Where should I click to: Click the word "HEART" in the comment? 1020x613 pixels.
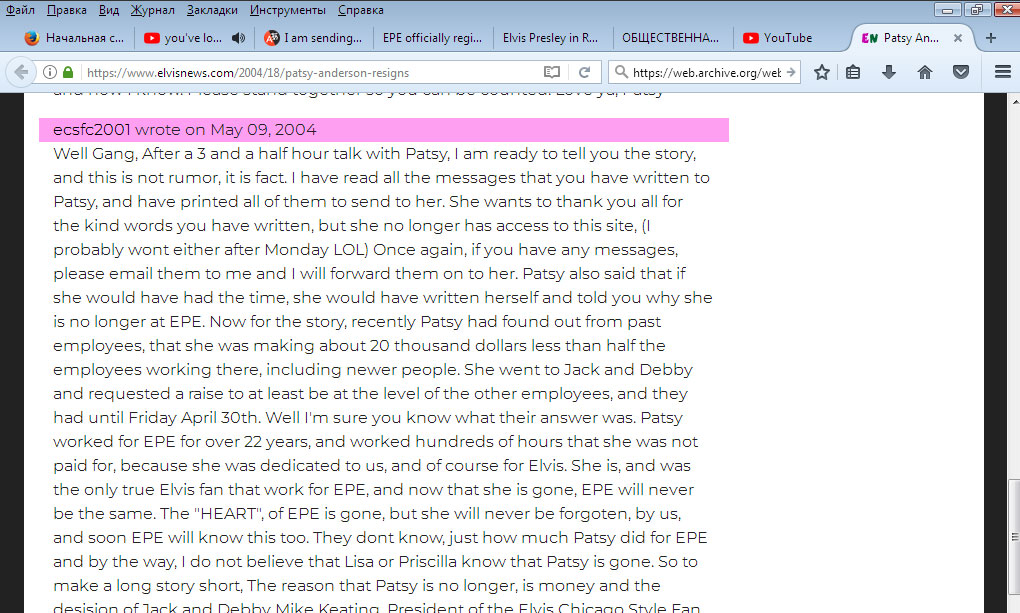click(228, 513)
